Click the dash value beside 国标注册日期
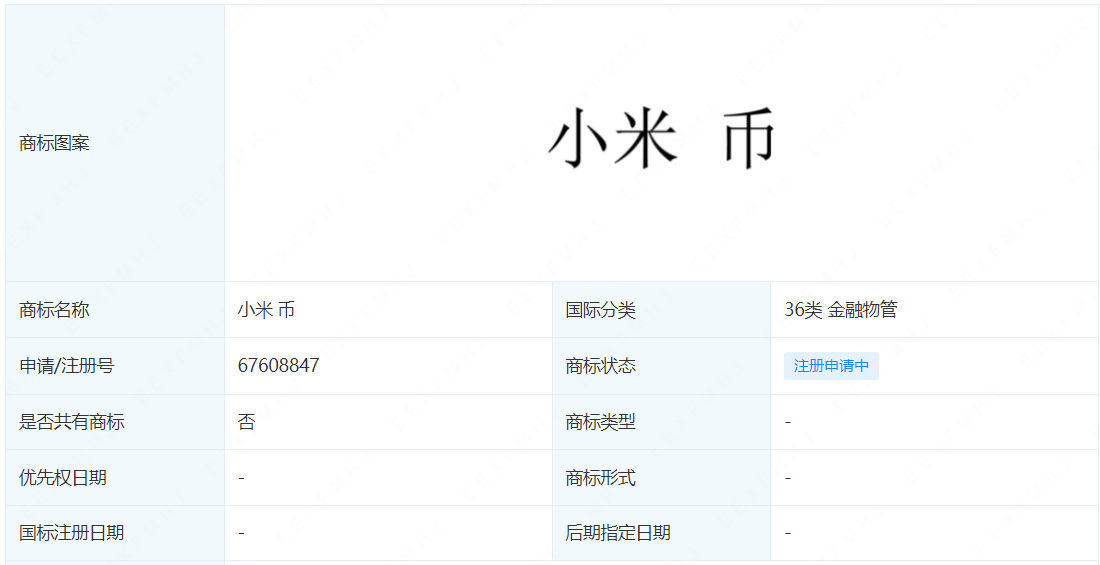The width and height of the screenshot is (1100, 565). pyautogui.click(x=241, y=533)
